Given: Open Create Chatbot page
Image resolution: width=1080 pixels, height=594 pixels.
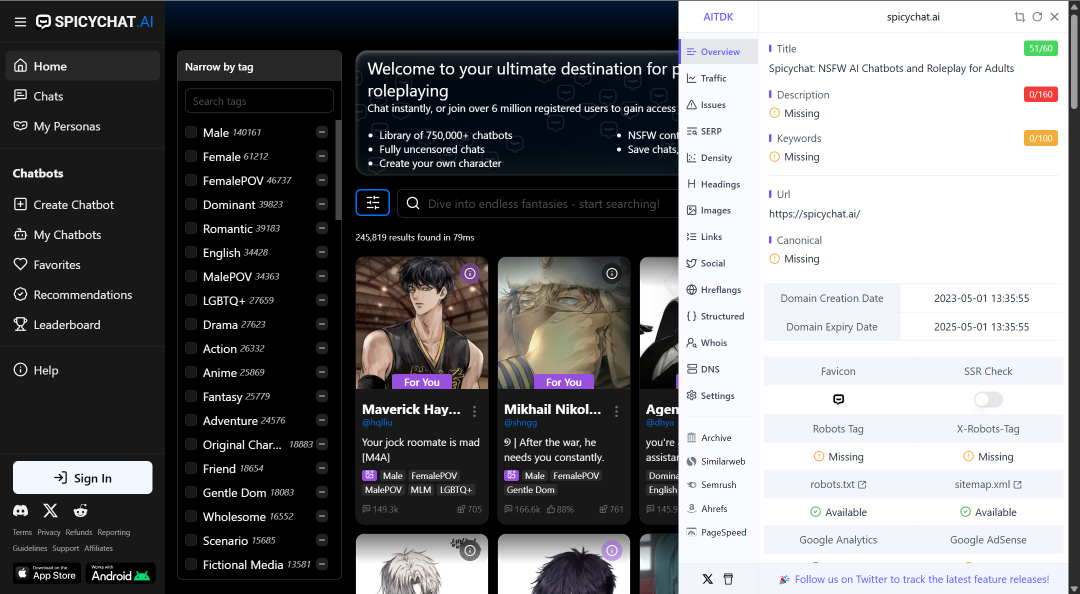Looking at the screenshot, I should tap(83, 205).
